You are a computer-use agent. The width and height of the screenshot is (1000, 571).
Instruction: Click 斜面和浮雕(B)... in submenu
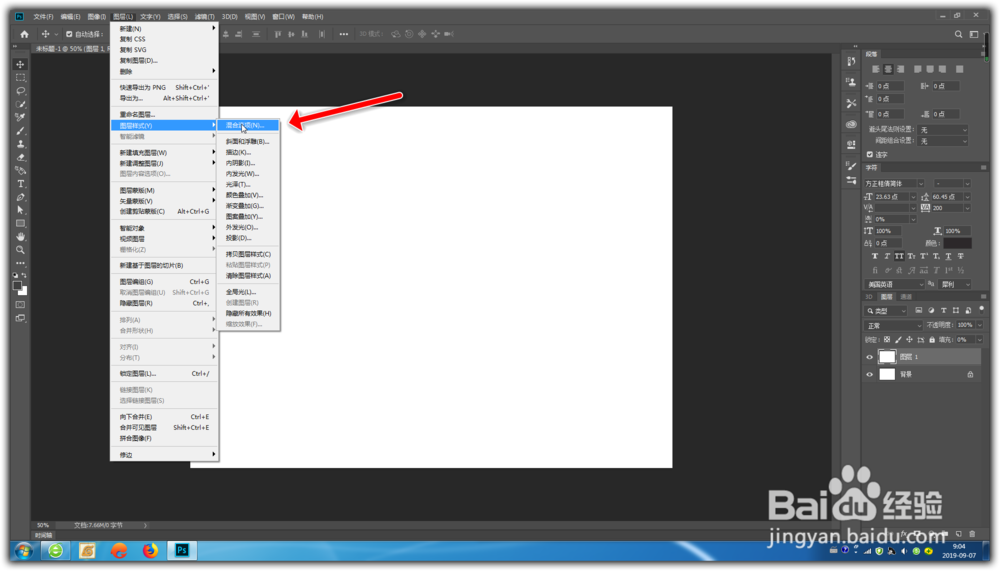[248, 142]
